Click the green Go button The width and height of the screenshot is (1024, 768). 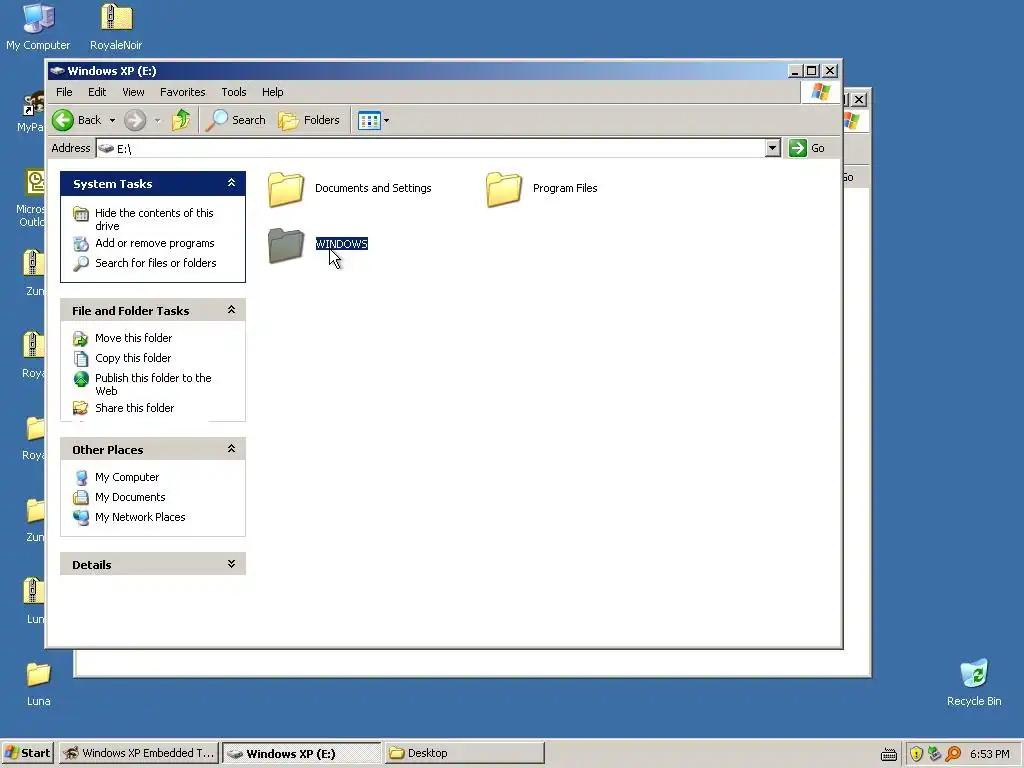807,148
